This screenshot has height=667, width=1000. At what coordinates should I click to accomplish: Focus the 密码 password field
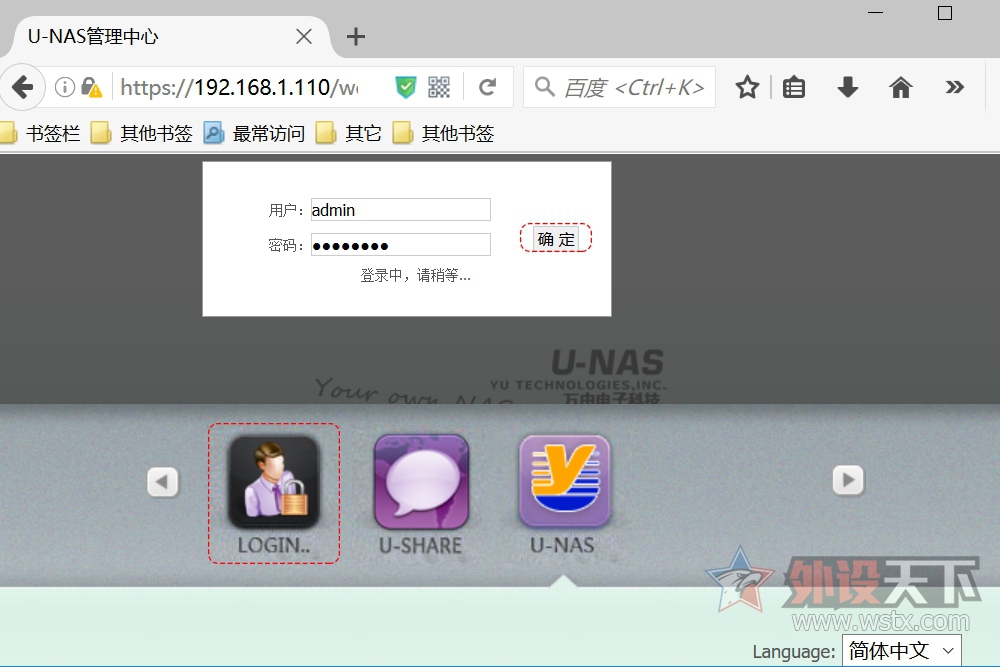coord(401,245)
